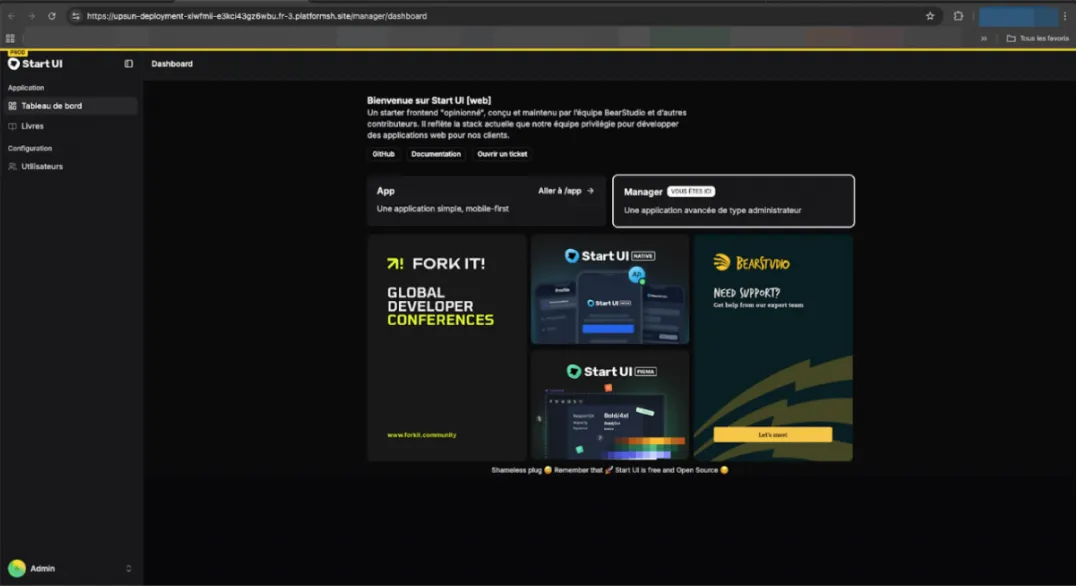Click the Start UI logo in sidebar
This screenshot has width=1077, height=586.
(35, 64)
